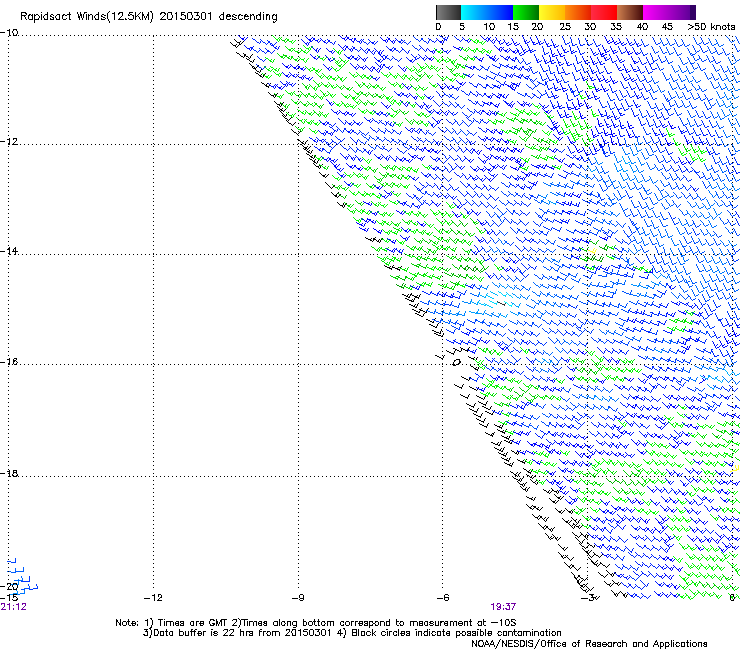Click the cyan wind barbs at bottom-left corner
Screen dimensions: 740x650
click(22, 577)
